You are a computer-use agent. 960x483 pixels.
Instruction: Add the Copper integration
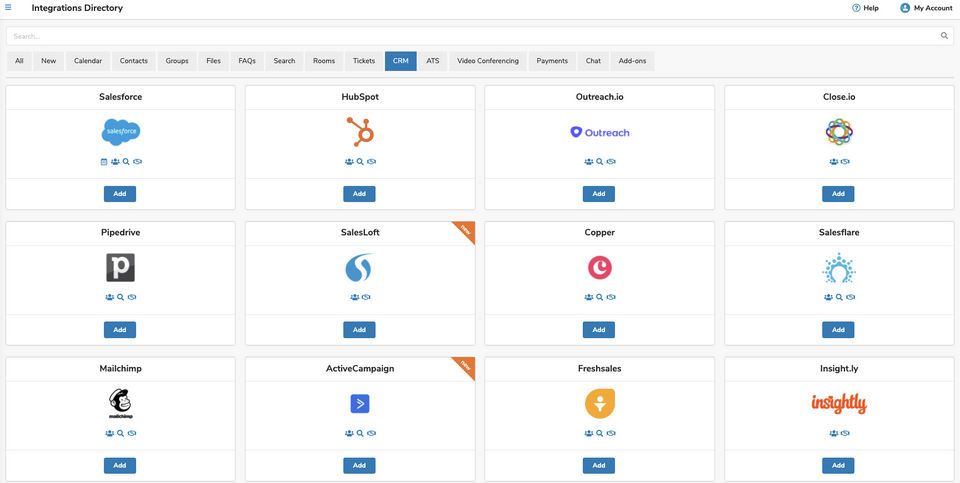(599, 330)
